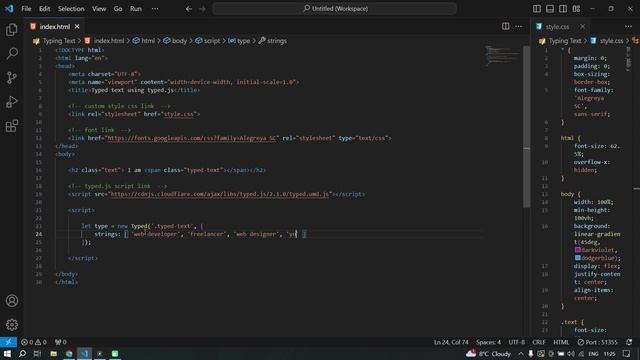Go back with the navigation arrow
Image resolution: width=640 pixels, height=360 pixels.
[189, 9]
